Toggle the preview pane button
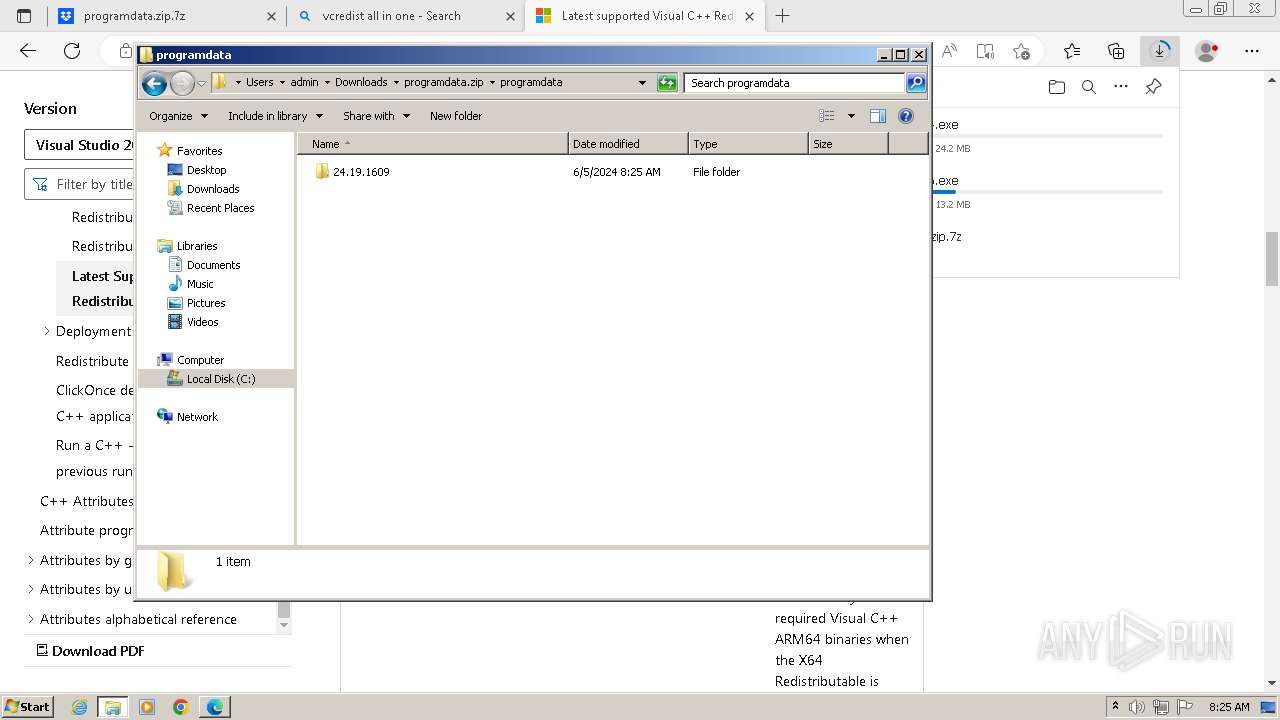This screenshot has height=720, width=1280. coord(878,116)
